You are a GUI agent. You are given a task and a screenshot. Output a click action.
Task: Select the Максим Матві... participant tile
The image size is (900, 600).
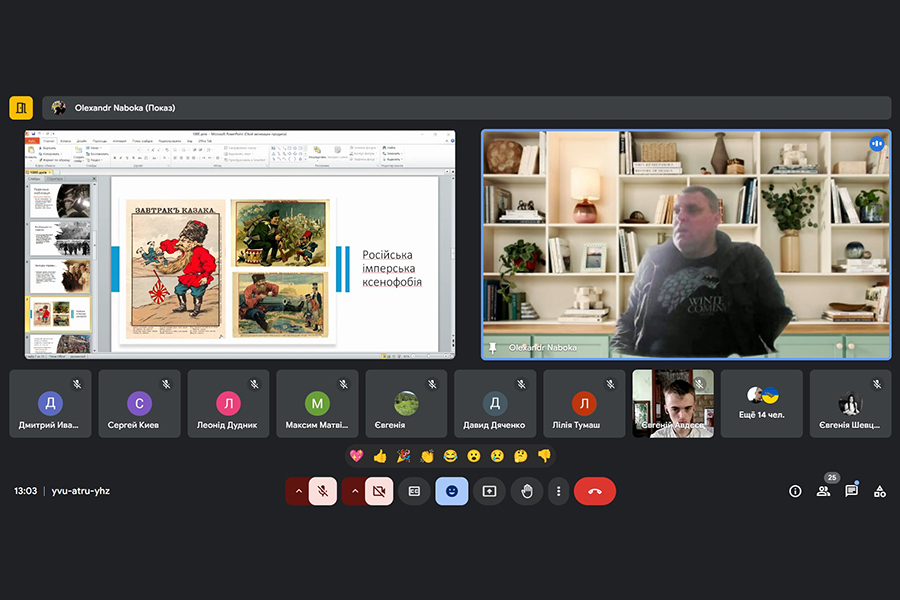pos(317,404)
